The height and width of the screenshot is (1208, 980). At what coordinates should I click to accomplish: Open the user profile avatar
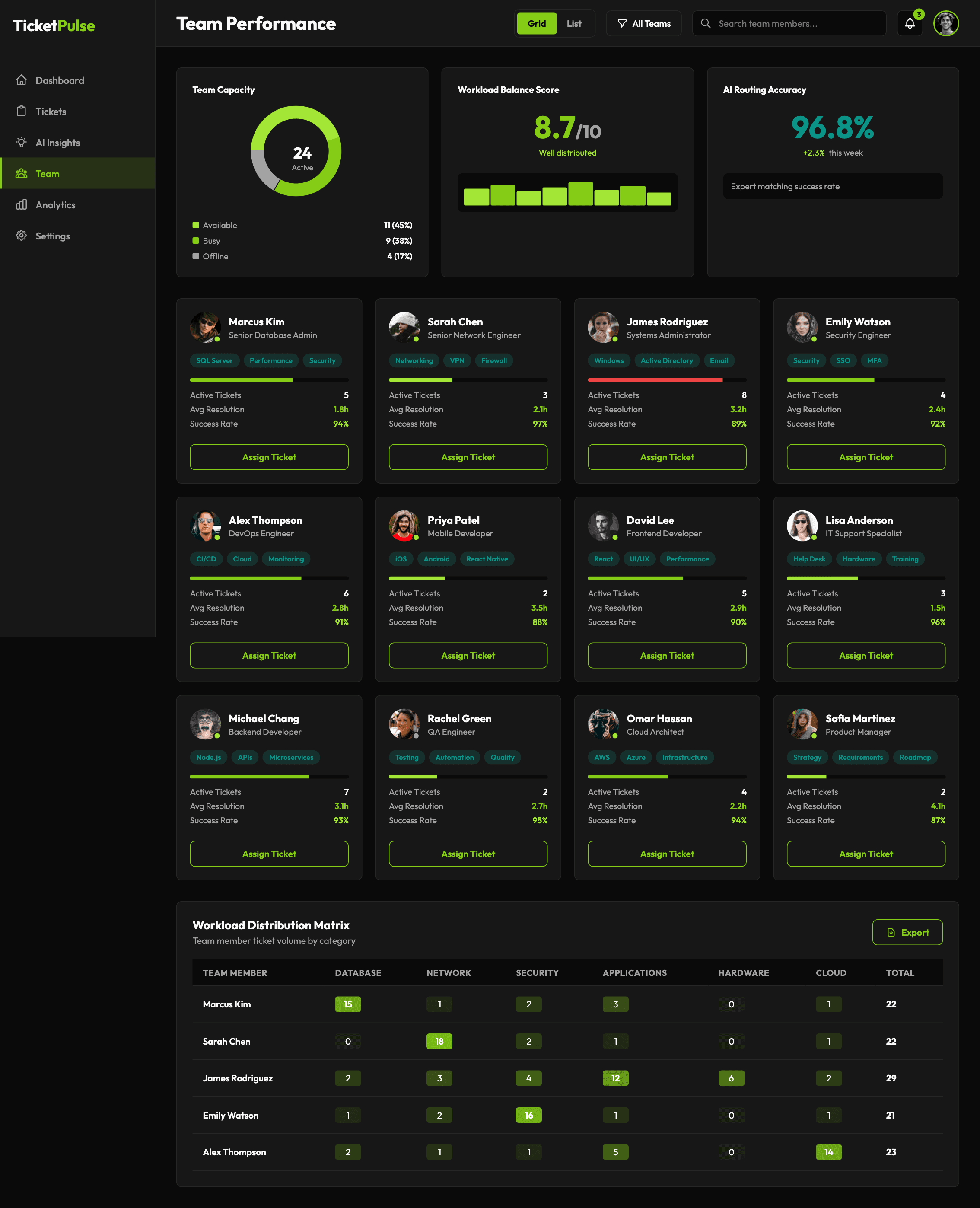click(x=945, y=24)
